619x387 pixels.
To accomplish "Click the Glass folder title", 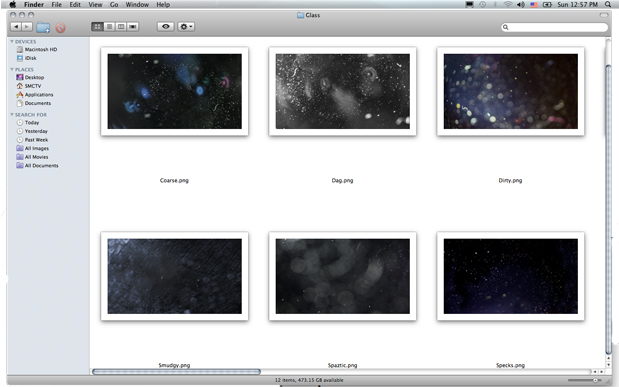I will (x=309, y=15).
